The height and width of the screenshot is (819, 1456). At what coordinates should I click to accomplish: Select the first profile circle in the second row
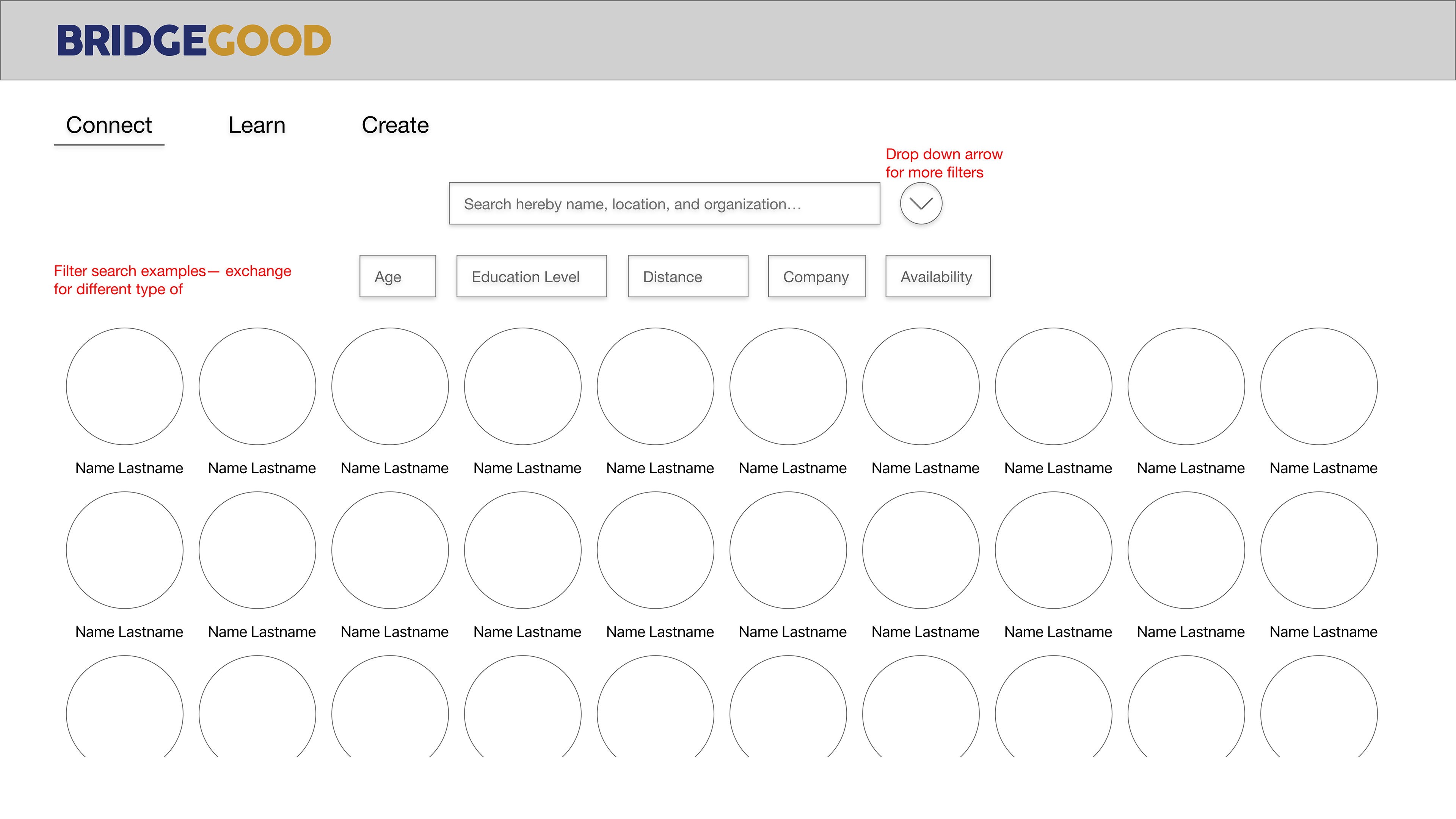click(125, 550)
